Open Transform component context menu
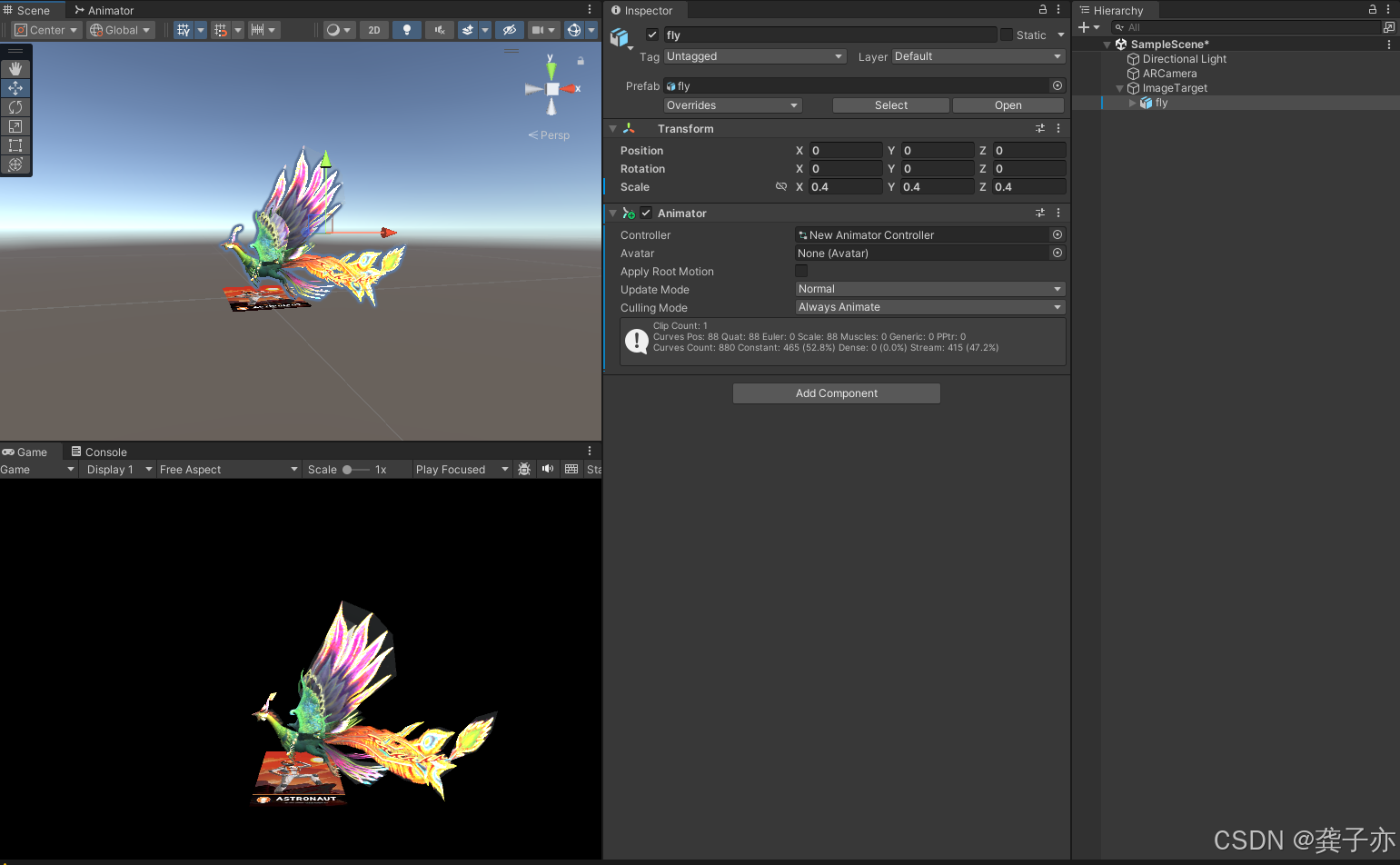The height and width of the screenshot is (865, 1400). click(x=1058, y=129)
